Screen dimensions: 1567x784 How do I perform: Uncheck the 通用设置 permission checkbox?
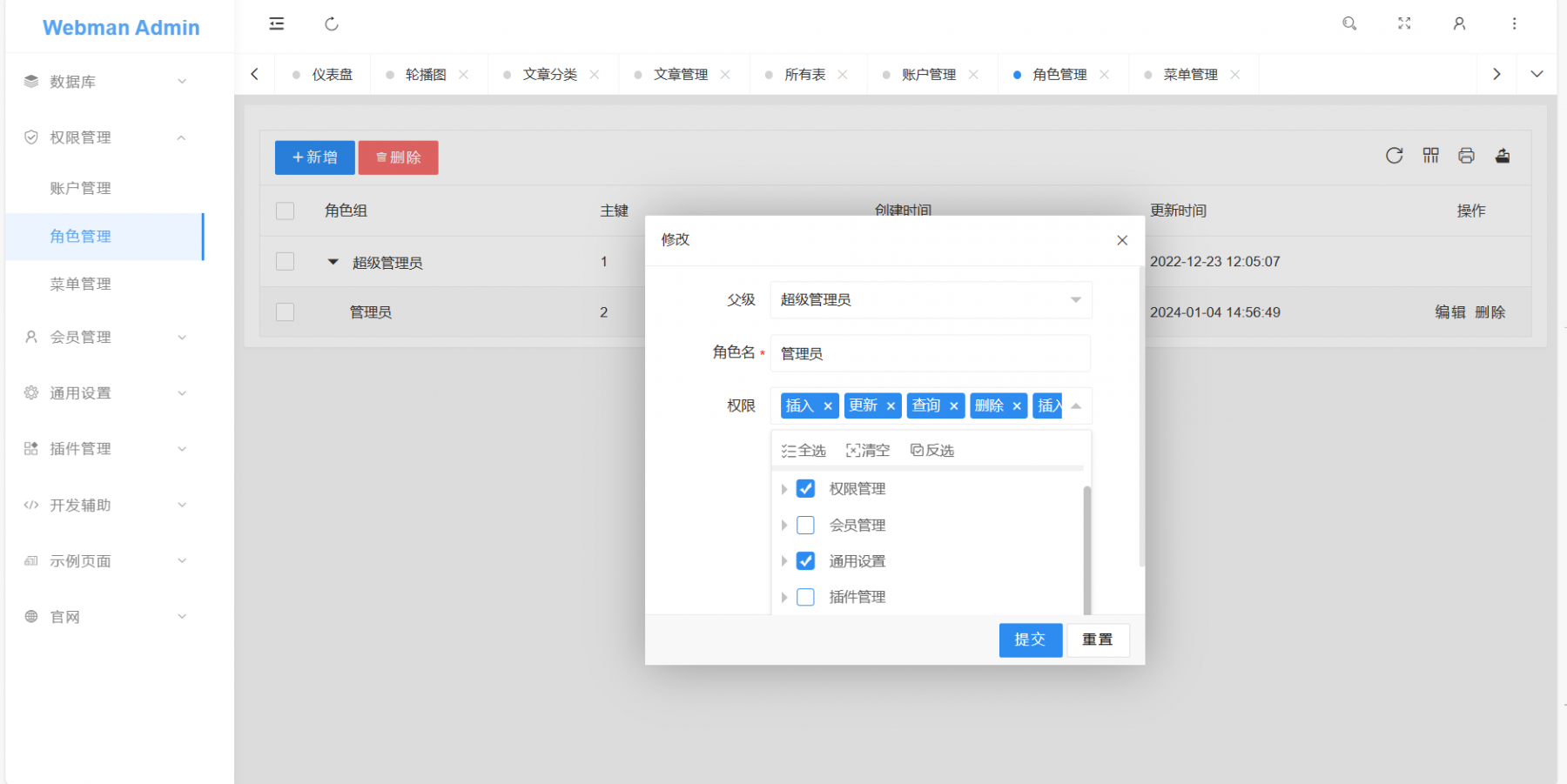(805, 561)
